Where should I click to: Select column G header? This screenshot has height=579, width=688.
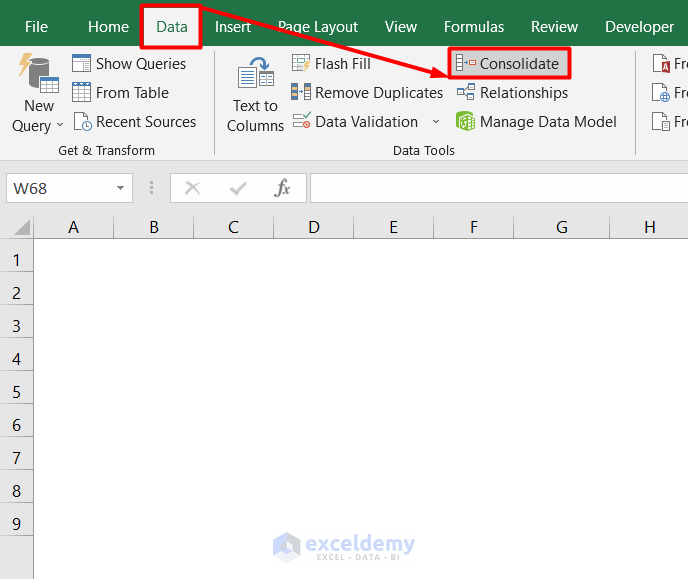(562, 227)
